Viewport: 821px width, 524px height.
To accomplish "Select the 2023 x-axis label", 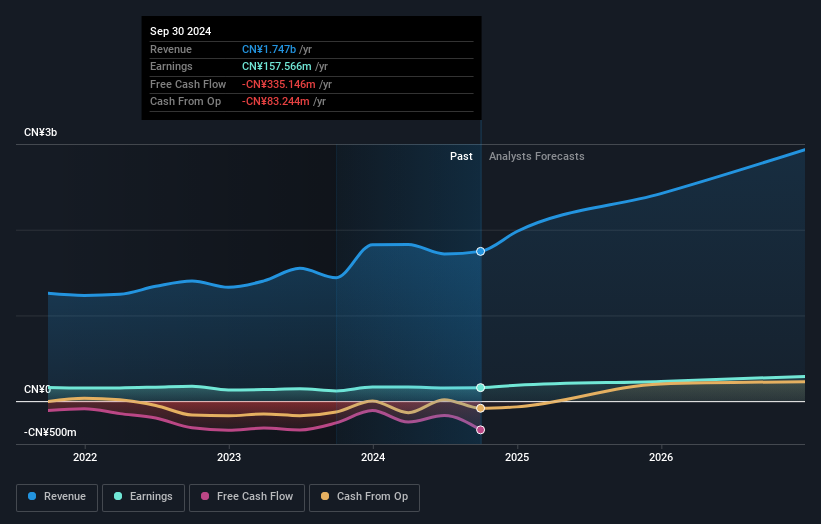I will (229, 457).
